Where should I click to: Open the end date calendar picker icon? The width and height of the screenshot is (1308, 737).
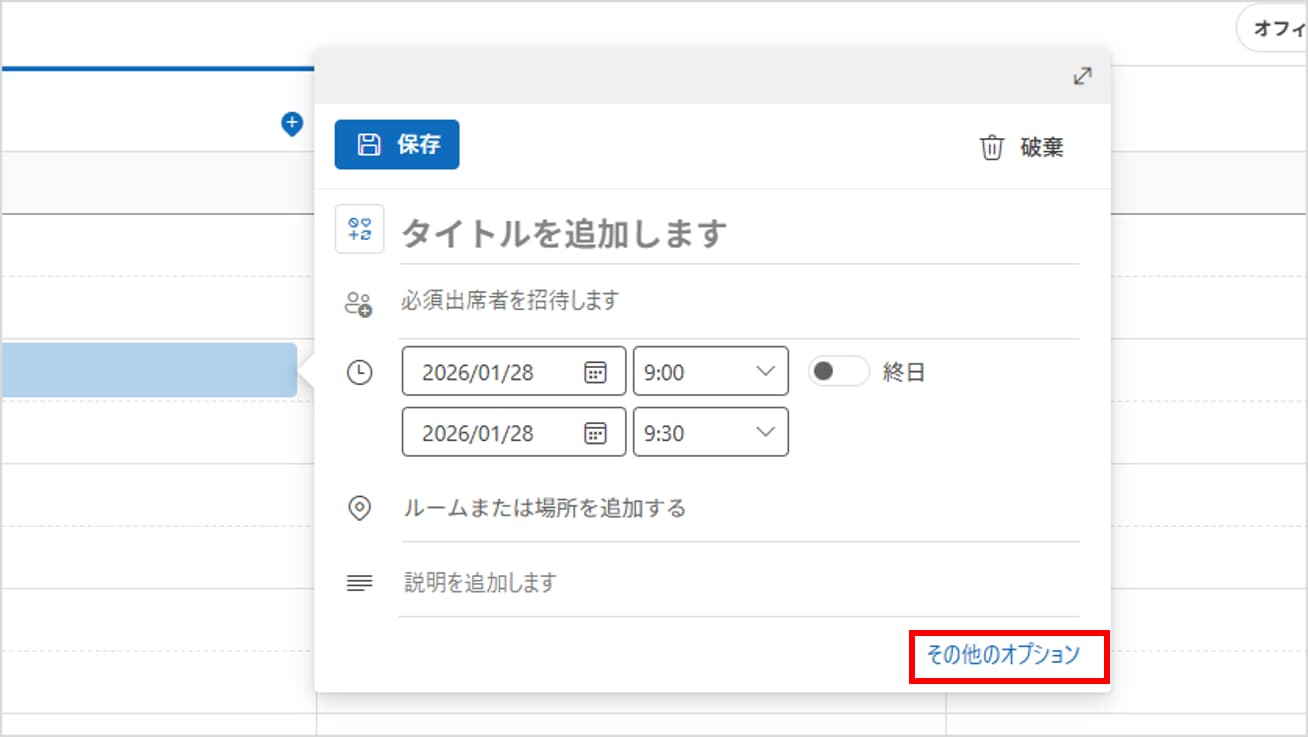pyautogui.click(x=595, y=433)
